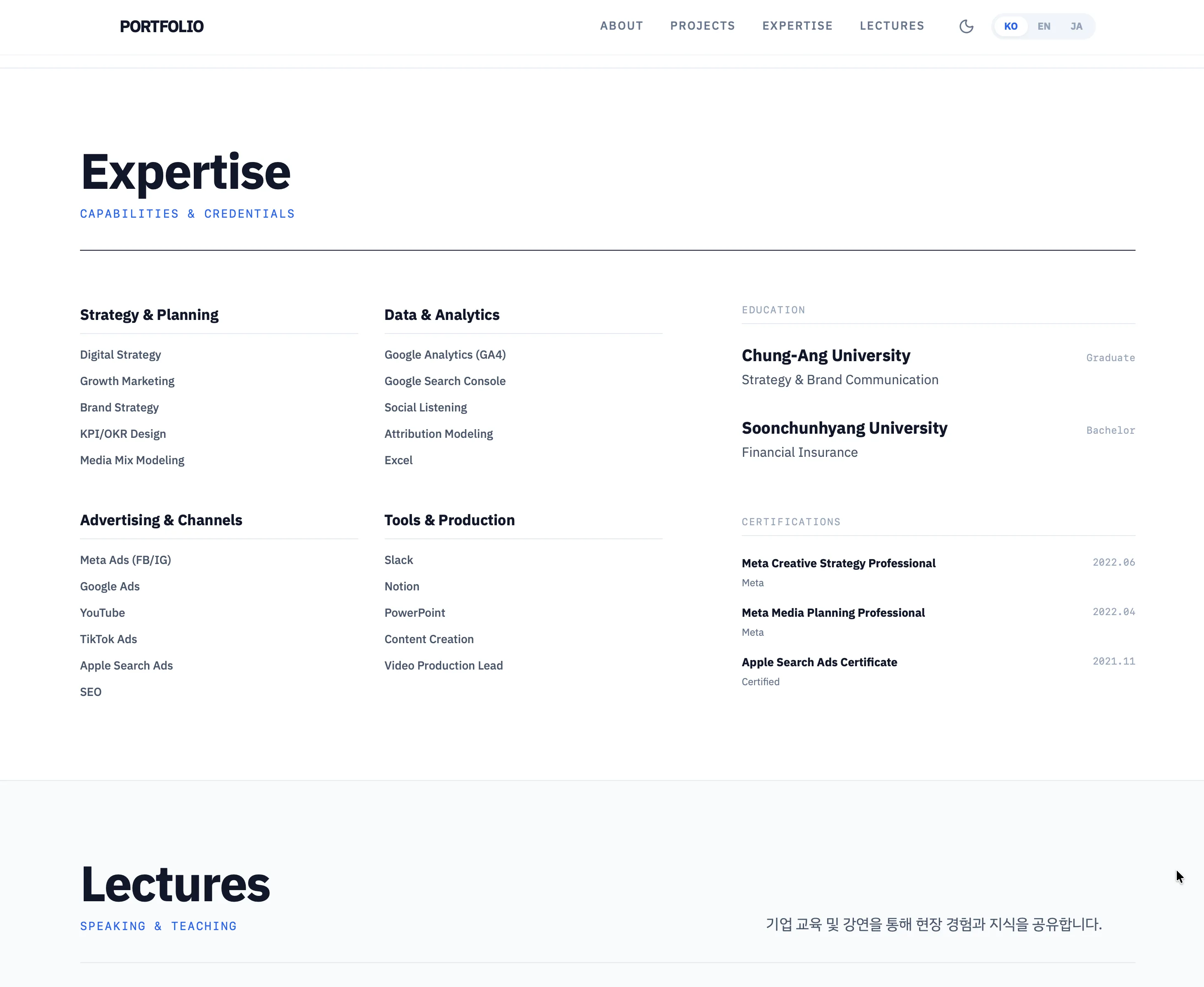The image size is (1204, 987).
Task: Click Google Analytics (GA4) skill entry
Action: click(x=444, y=354)
